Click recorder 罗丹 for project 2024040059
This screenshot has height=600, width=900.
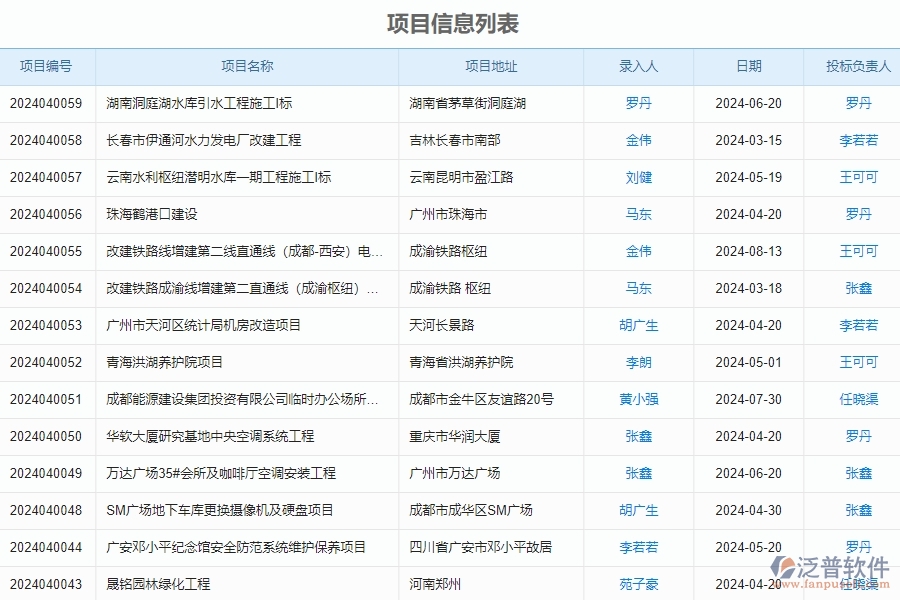(x=639, y=103)
